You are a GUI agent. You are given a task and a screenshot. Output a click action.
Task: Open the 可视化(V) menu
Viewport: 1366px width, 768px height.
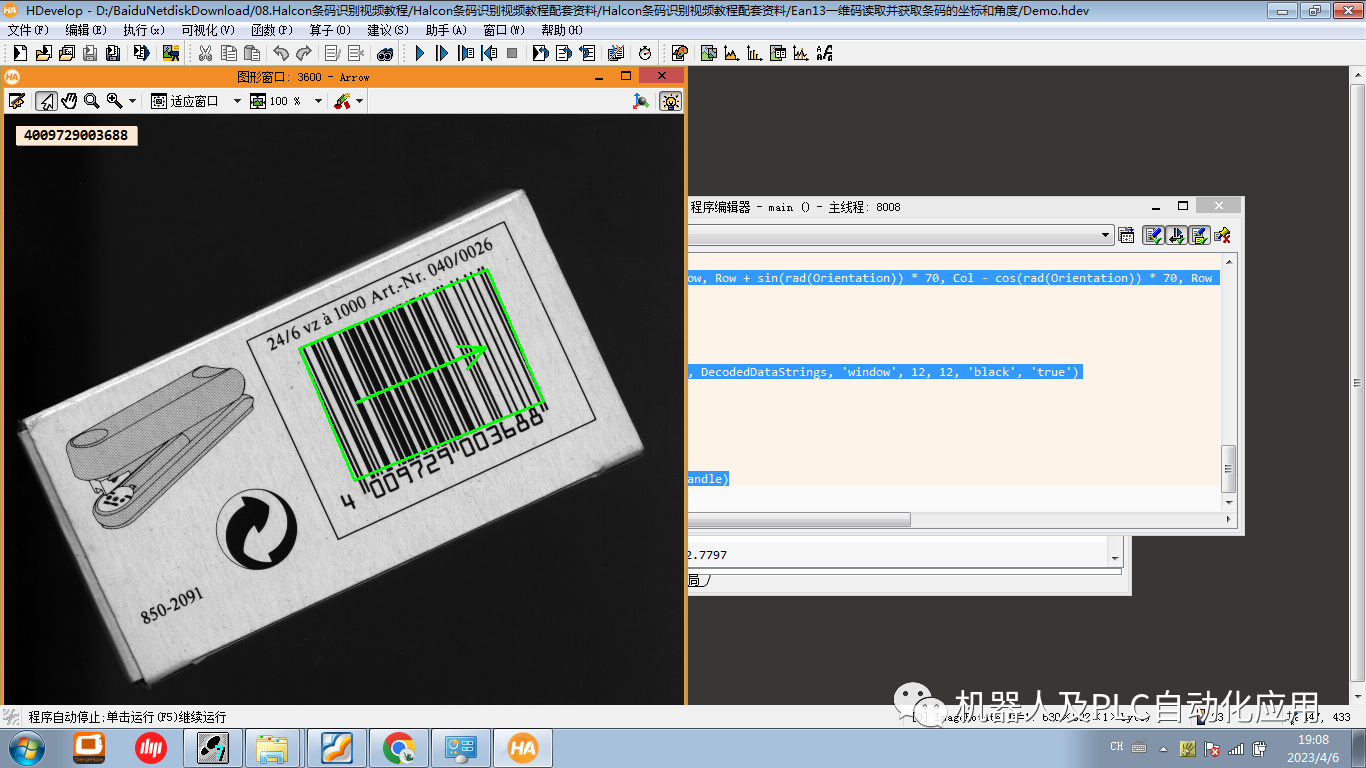207,30
